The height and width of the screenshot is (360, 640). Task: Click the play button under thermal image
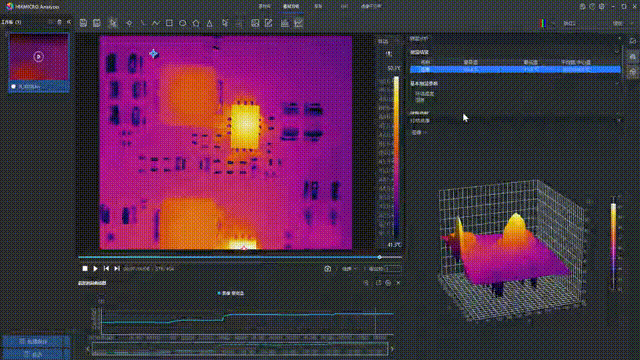[96, 269]
